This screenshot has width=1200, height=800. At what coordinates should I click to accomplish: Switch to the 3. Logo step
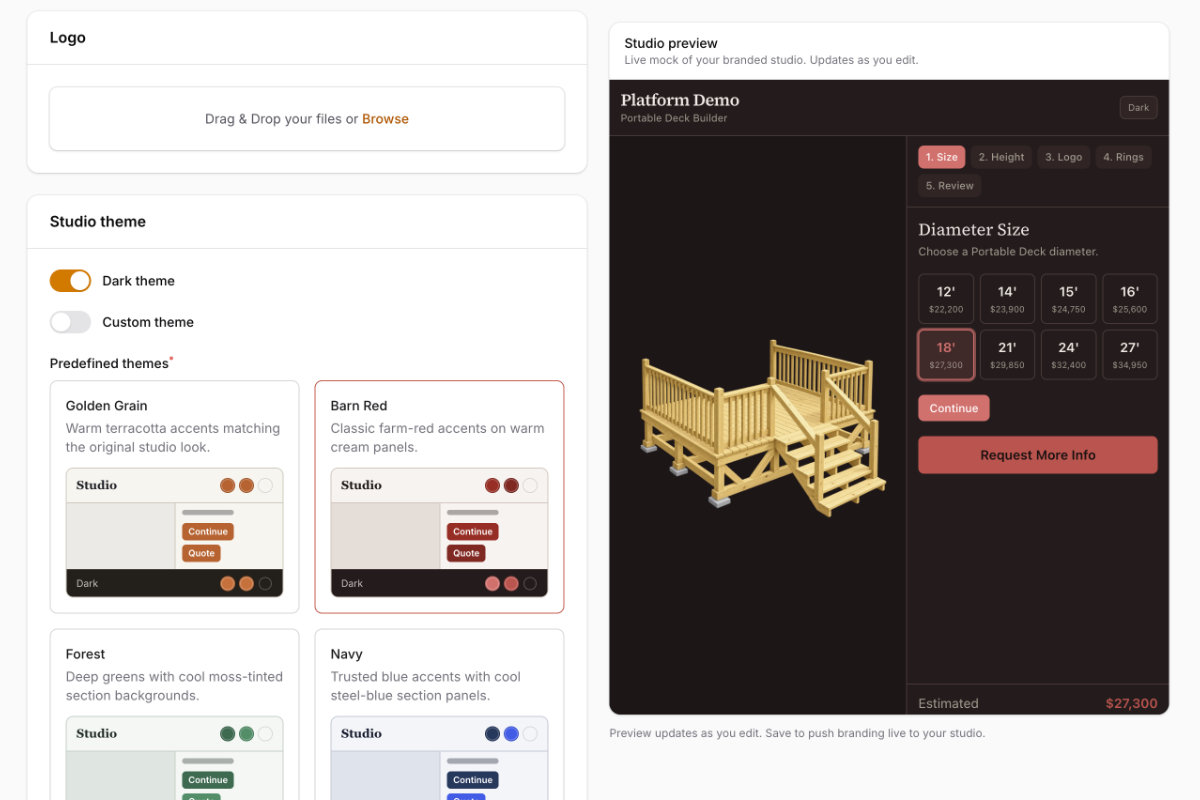1064,157
